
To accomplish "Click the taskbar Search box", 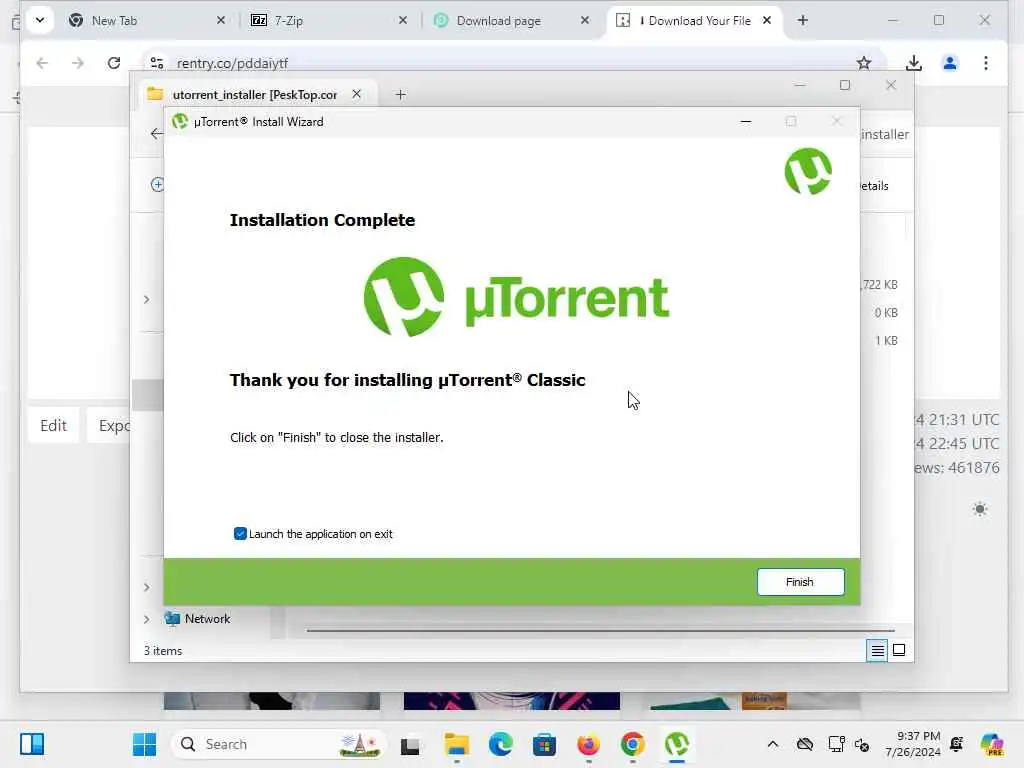I will tap(279, 744).
